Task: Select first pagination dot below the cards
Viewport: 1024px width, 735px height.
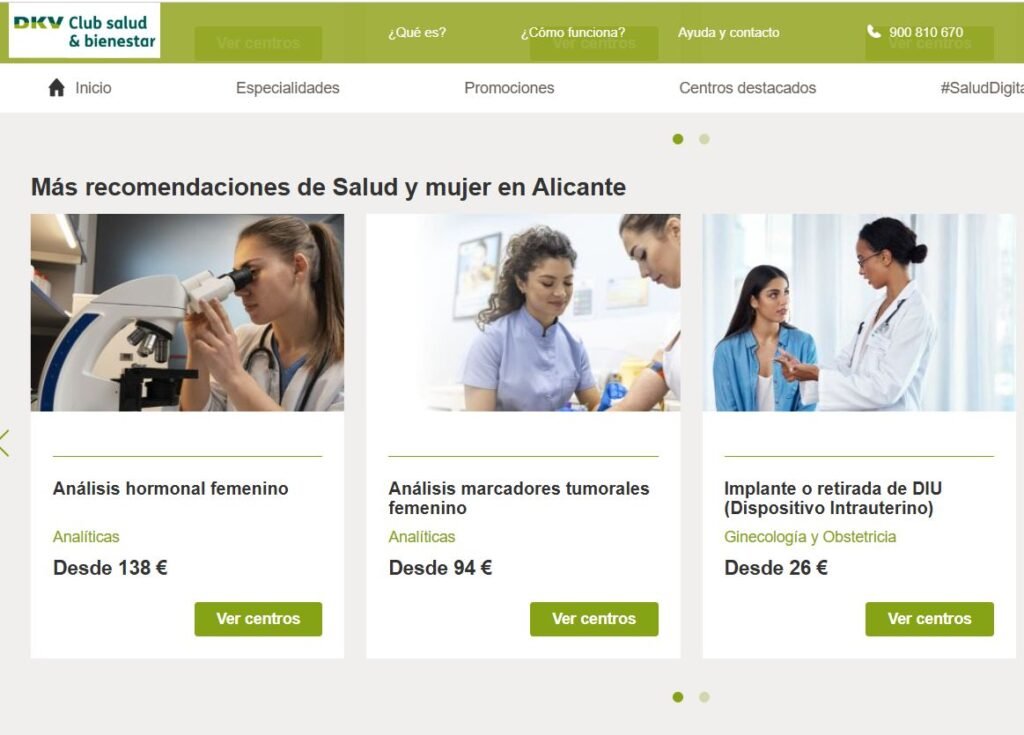Action: [678, 697]
